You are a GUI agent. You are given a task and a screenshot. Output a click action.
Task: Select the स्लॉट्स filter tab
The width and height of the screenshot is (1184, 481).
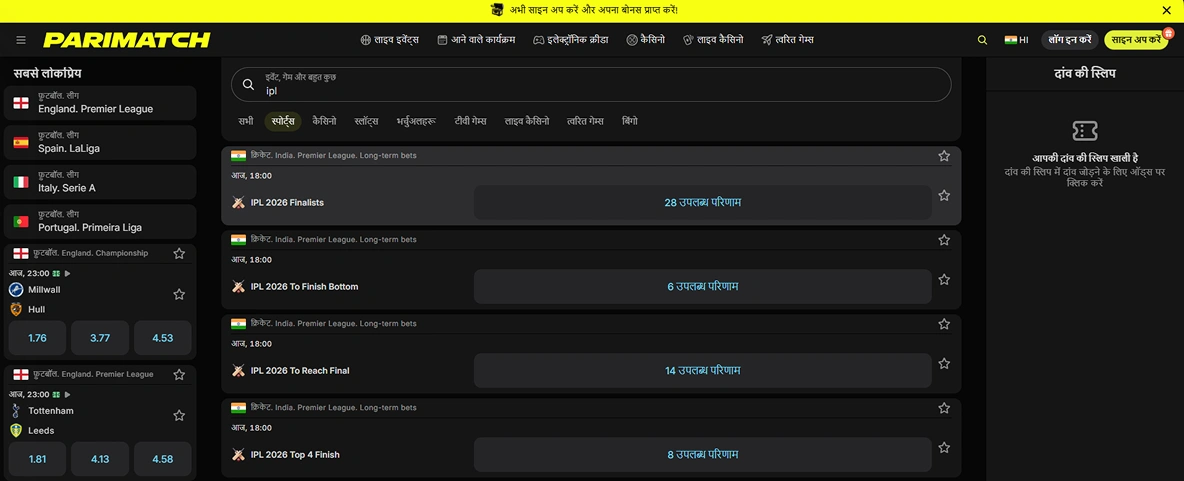[x=366, y=121]
